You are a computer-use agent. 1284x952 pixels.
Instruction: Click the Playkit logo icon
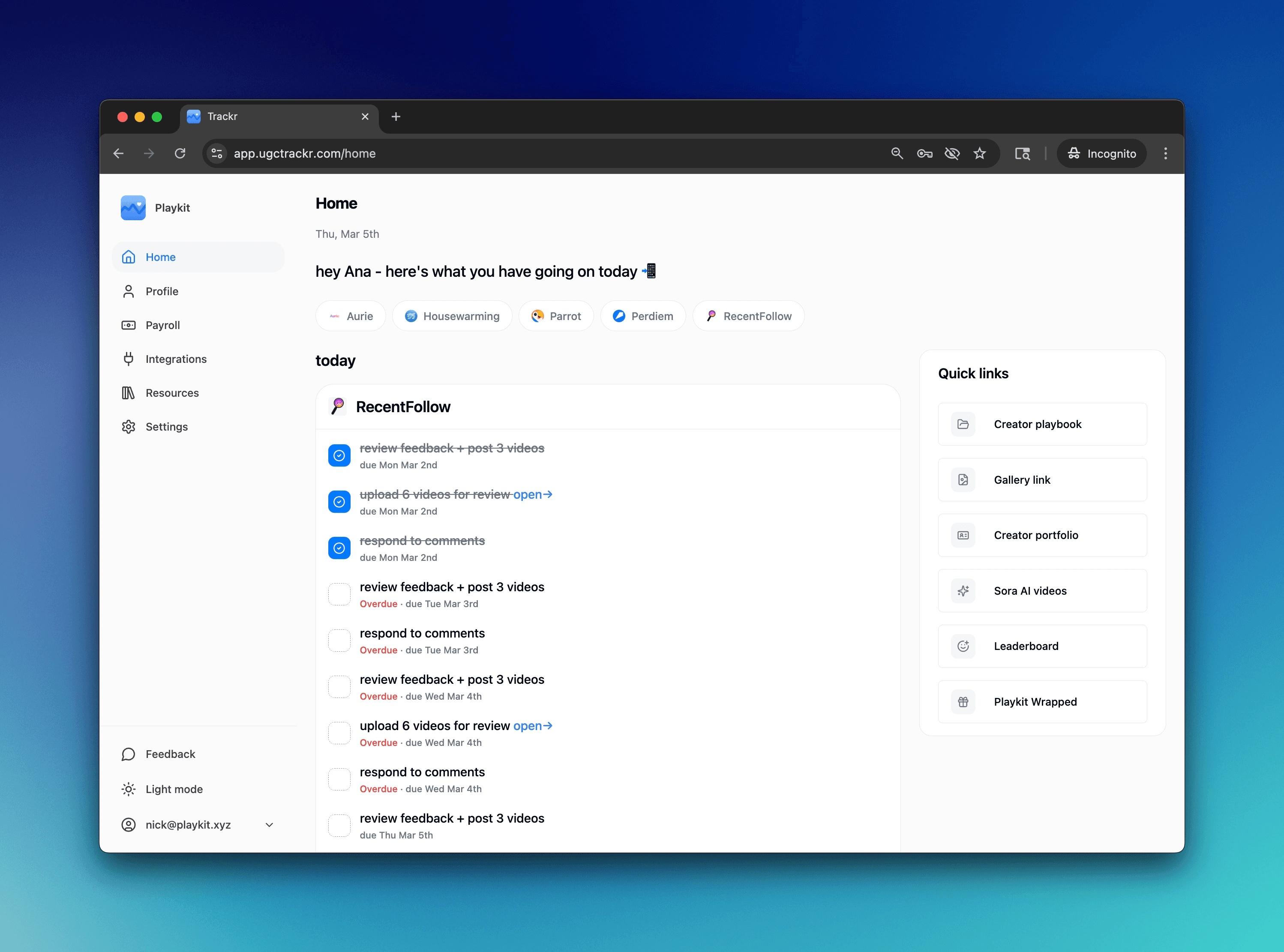[x=133, y=208]
